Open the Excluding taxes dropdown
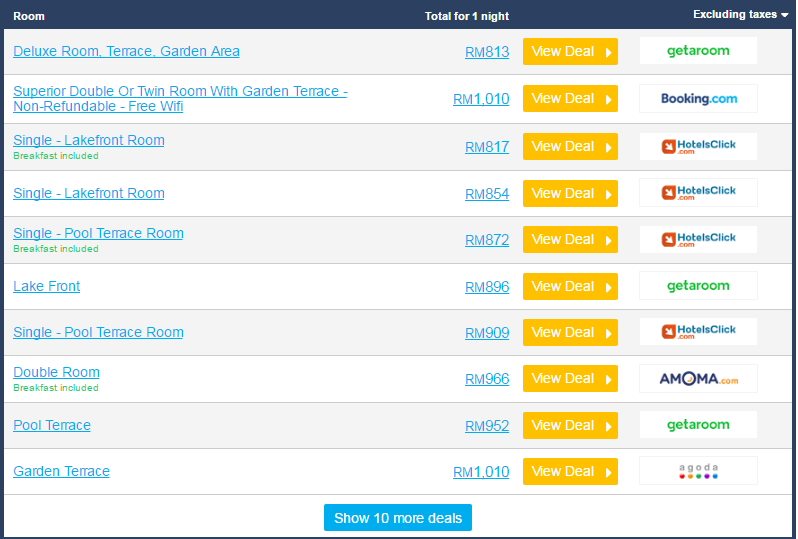This screenshot has height=539, width=798. pyautogui.click(x=740, y=15)
